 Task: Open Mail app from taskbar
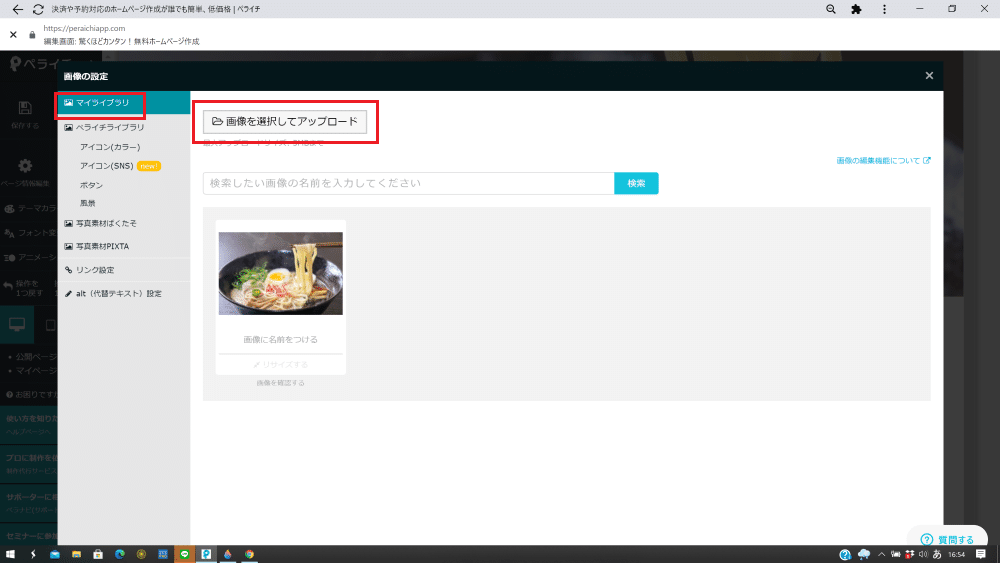point(55,554)
